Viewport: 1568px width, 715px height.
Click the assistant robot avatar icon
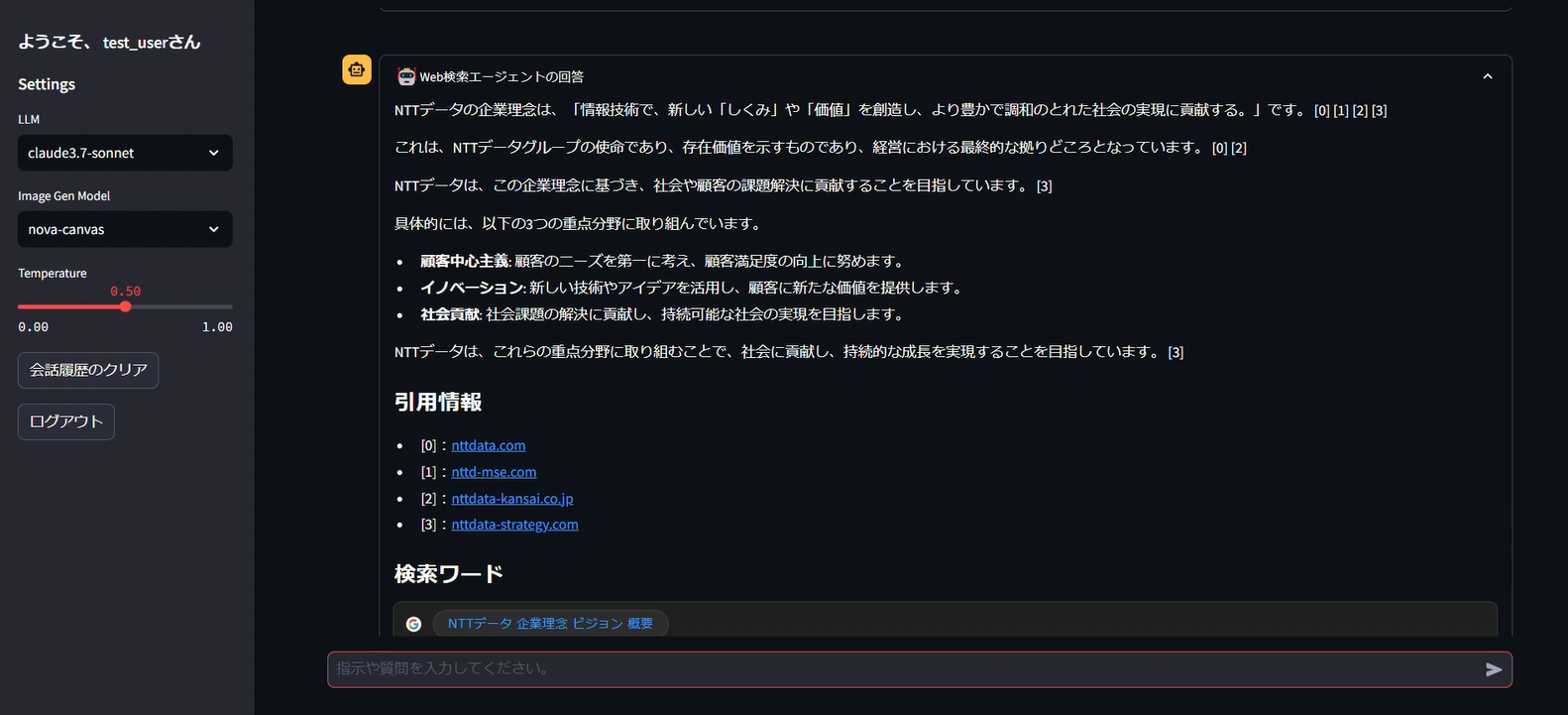pyautogui.click(x=357, y=69)
